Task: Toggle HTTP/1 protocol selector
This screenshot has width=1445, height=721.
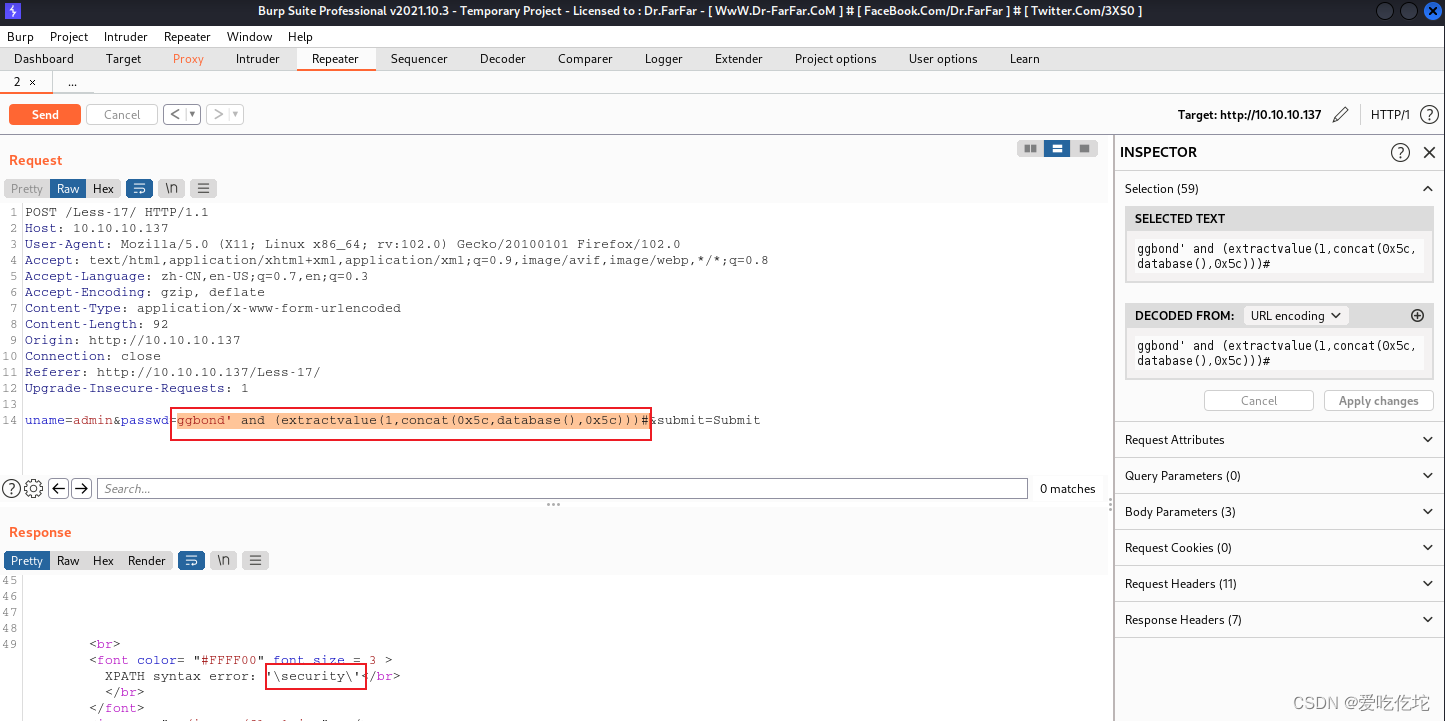Action: 1390,115
